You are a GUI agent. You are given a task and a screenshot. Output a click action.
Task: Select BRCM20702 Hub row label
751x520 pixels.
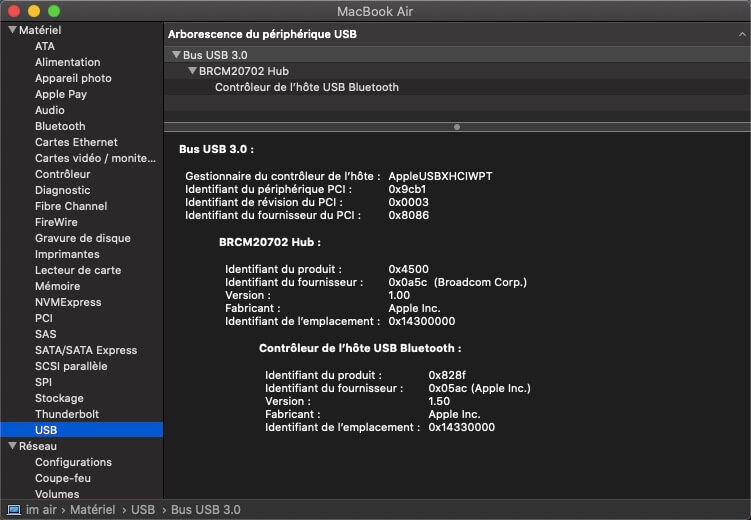[x=244, y=71]
